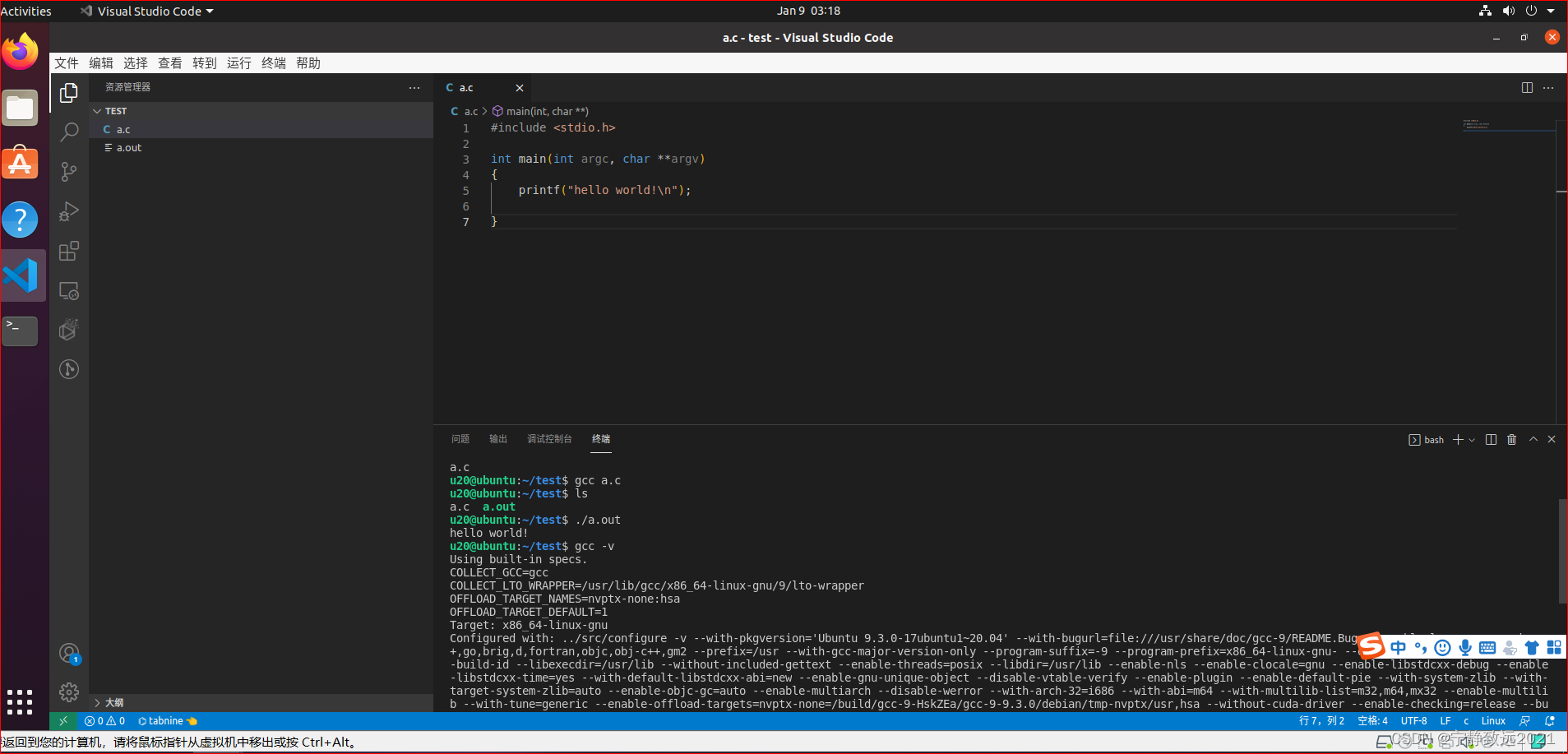This screenshot has width=1568, height=754.
Task: Open the Search view
Action: [x=69, y=132]
